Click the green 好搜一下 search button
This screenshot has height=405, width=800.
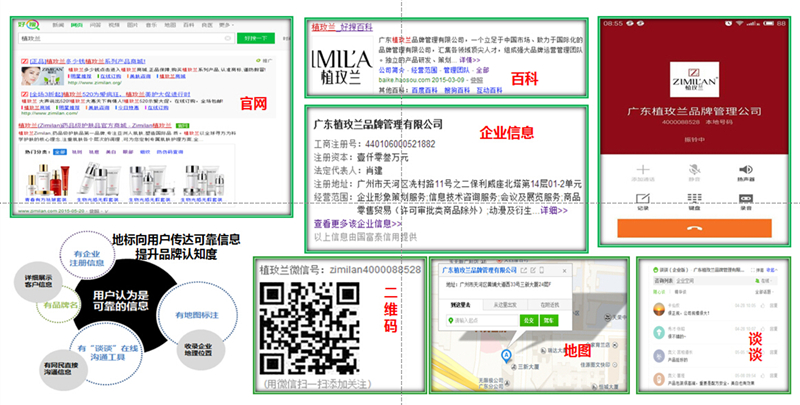(256, 38)
